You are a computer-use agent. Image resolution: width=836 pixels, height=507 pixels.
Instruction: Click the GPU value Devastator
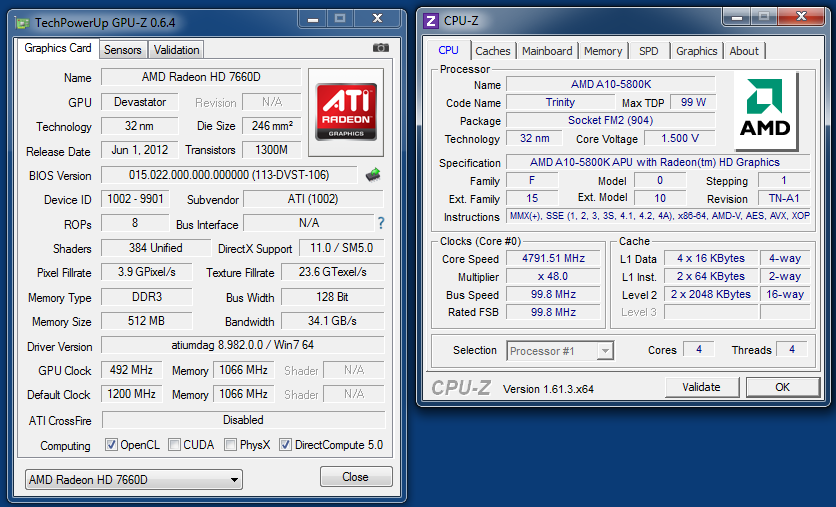click(139, 102)
